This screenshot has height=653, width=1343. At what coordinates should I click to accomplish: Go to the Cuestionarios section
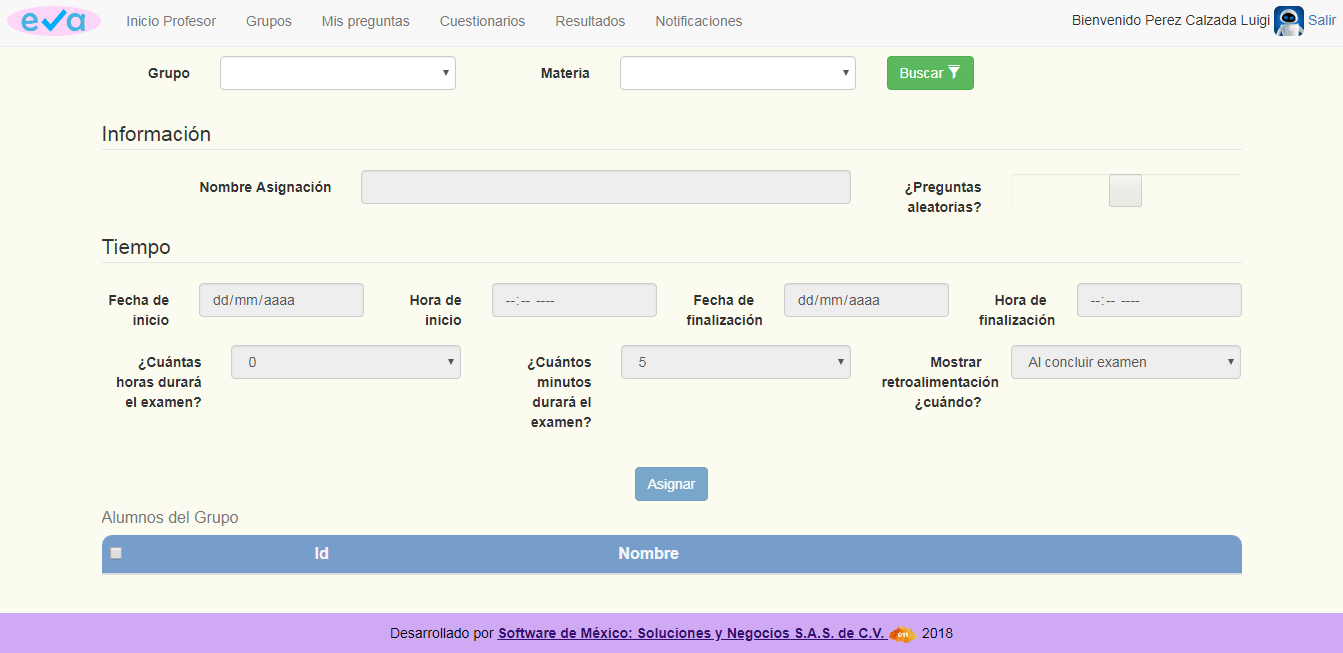click(x=482, y=20)
